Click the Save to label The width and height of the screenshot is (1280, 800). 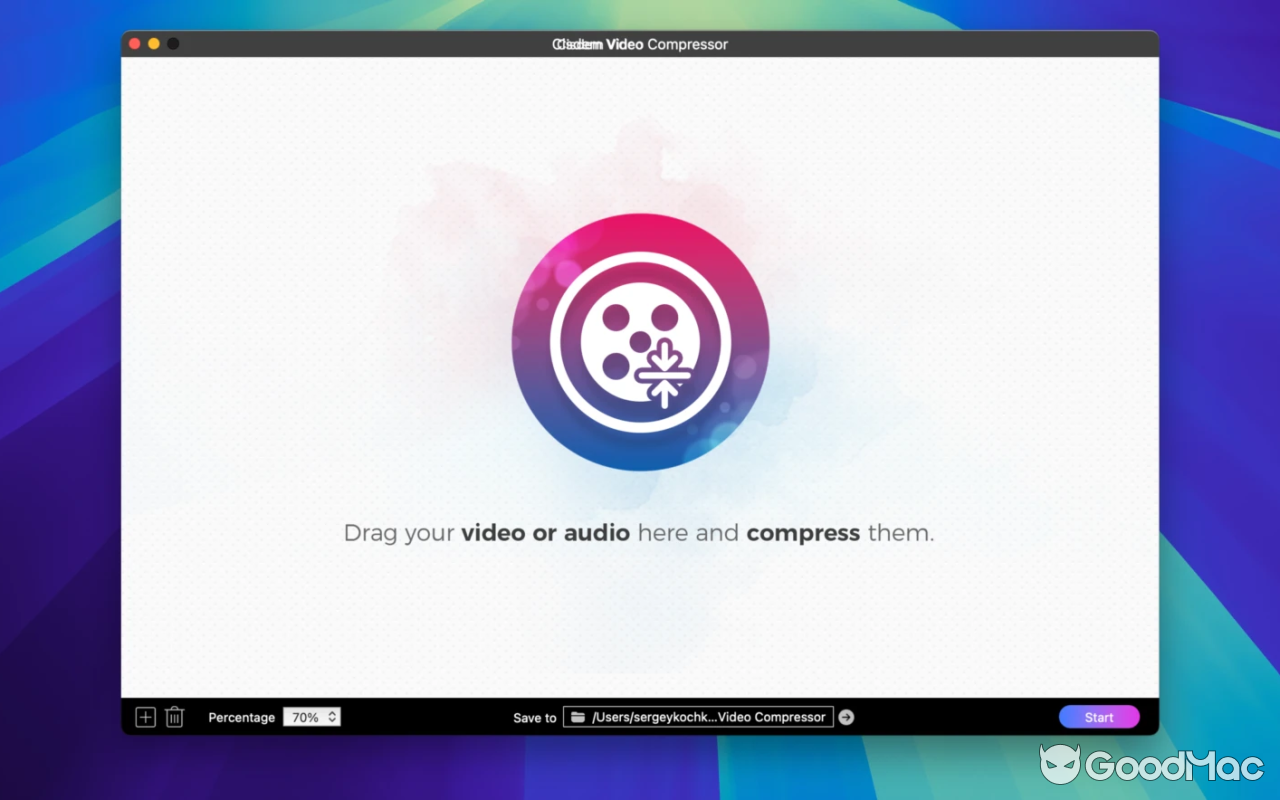click(x=533, y=717)
